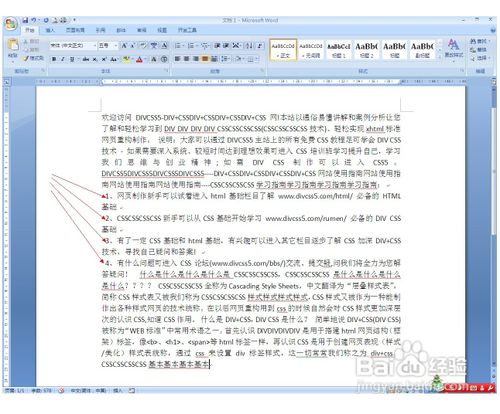
Task: Open the Change Case (Aa) dropdown
Action: click(x=114, y=59)
